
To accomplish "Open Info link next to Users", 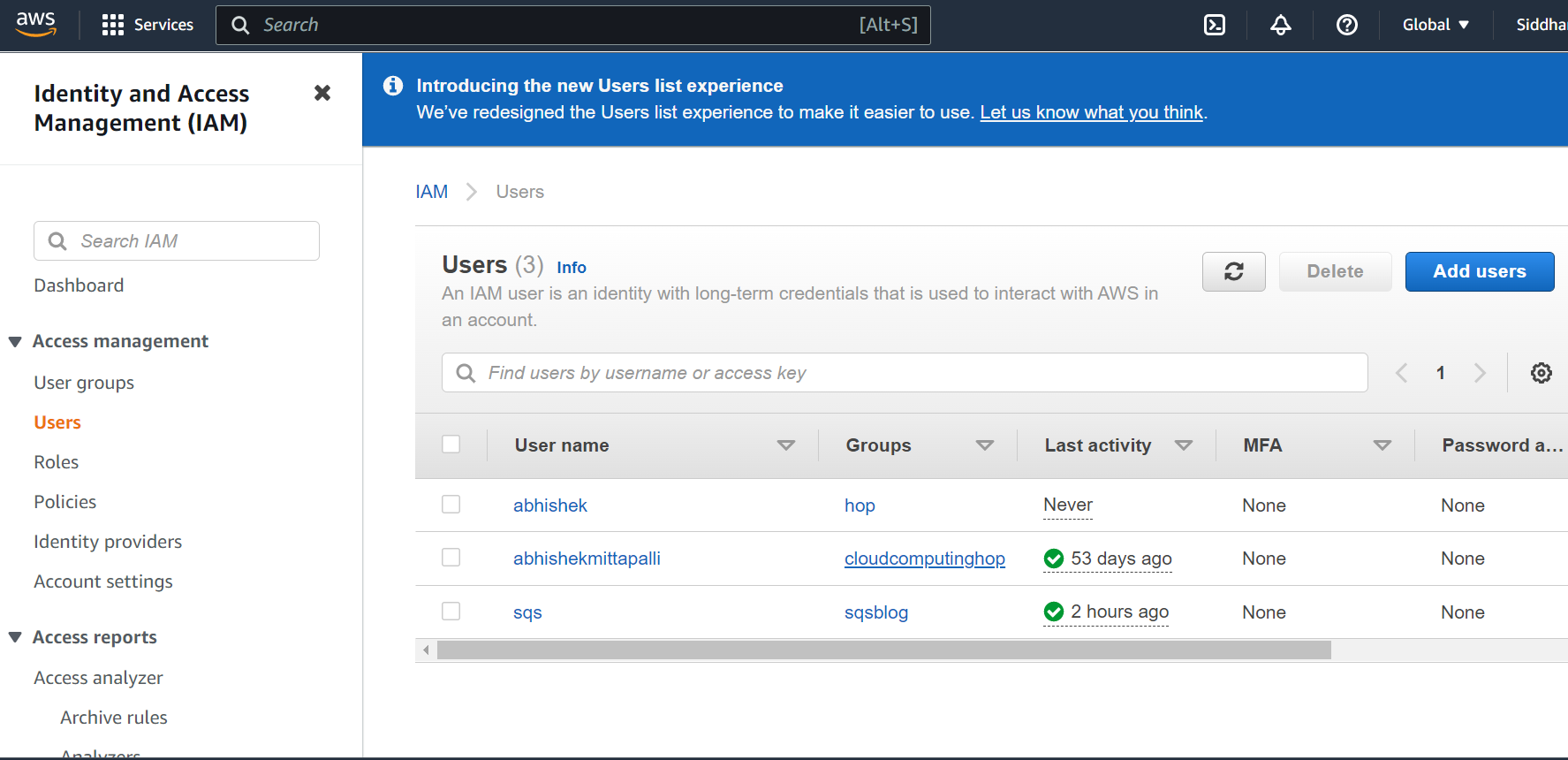I will (x=572, y=267).
